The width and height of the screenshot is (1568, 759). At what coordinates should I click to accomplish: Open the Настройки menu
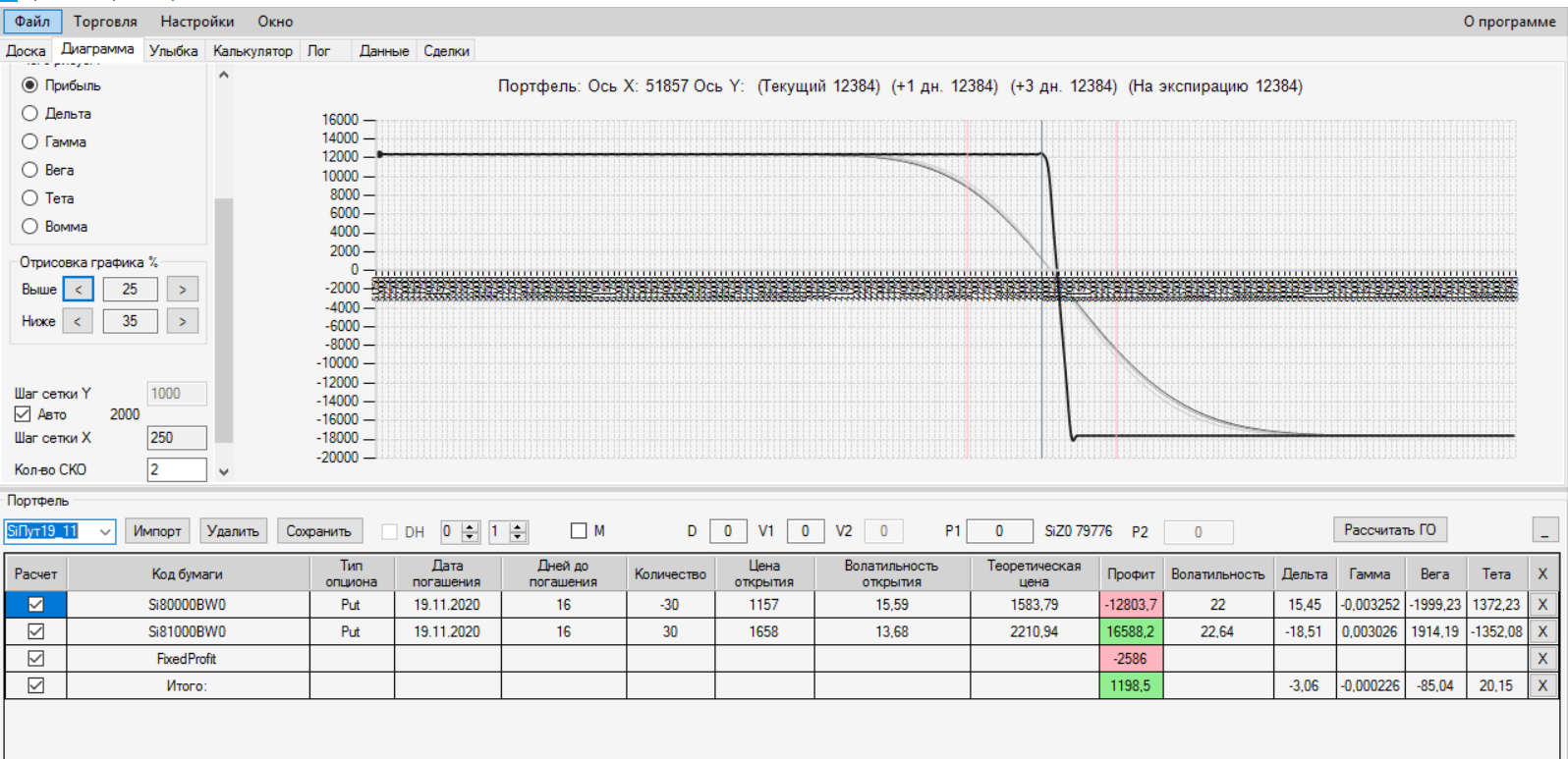click(197, 22)
